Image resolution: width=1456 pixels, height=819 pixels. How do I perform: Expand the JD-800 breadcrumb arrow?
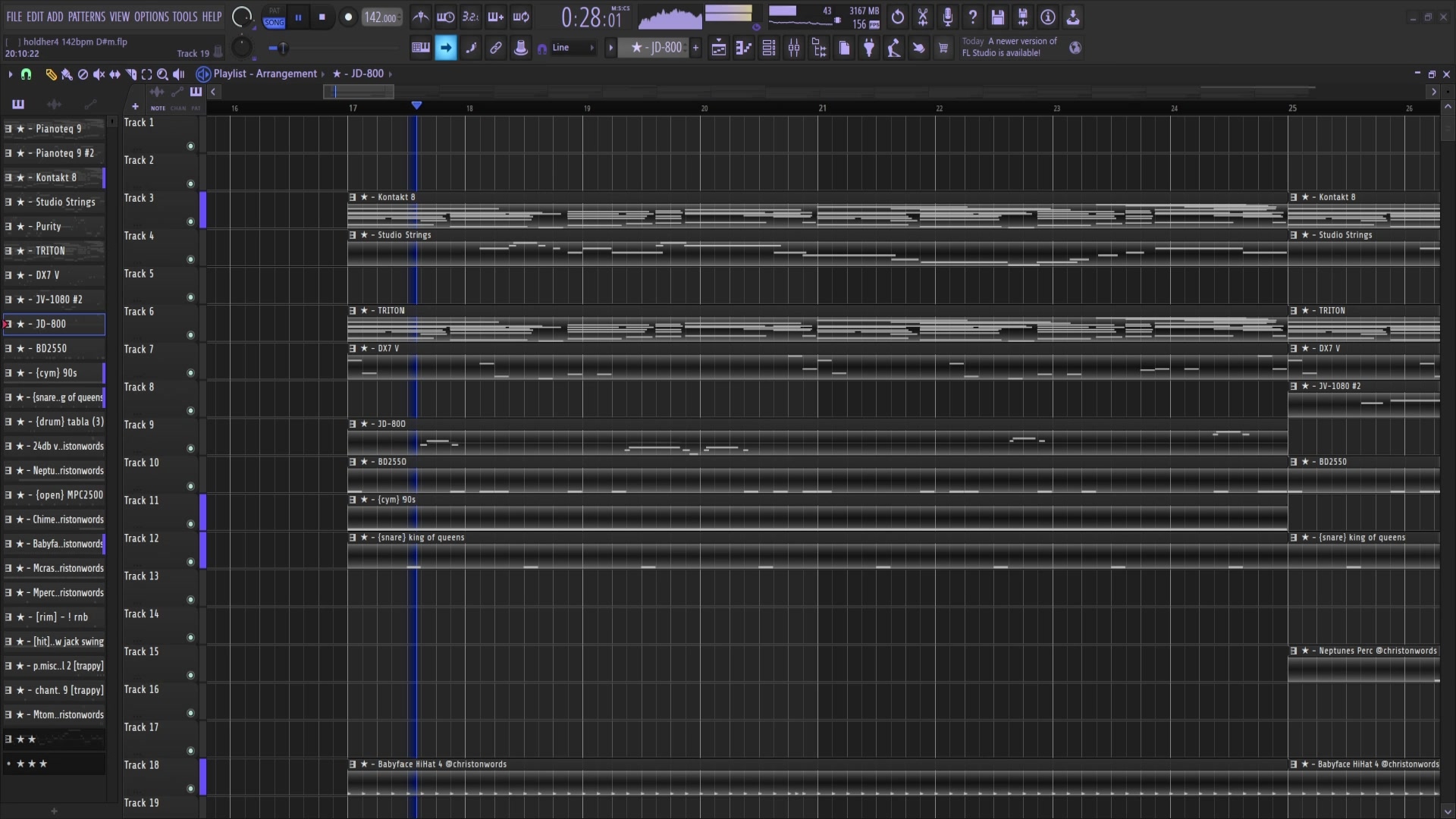[x=391, y=74]
